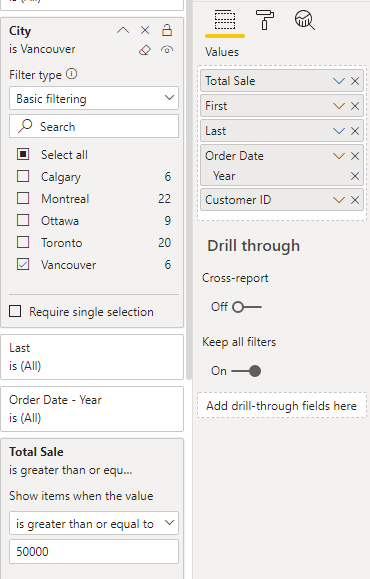The height and width of the screenshot is (579, 370).
Task: Click the 'Montreal' city label
Action: (65, 199)
